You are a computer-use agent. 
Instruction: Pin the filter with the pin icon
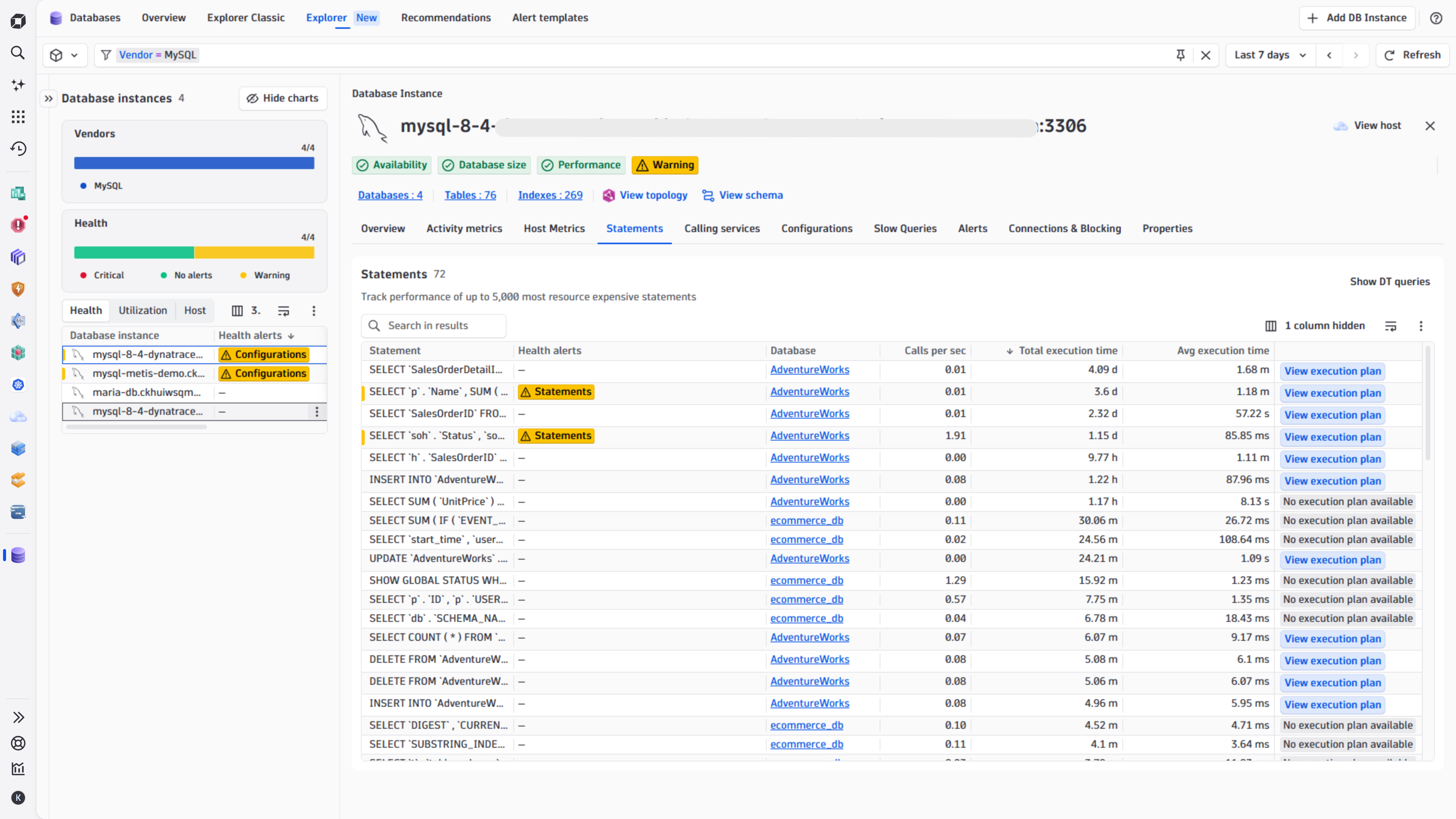[x=1181, y=55]
